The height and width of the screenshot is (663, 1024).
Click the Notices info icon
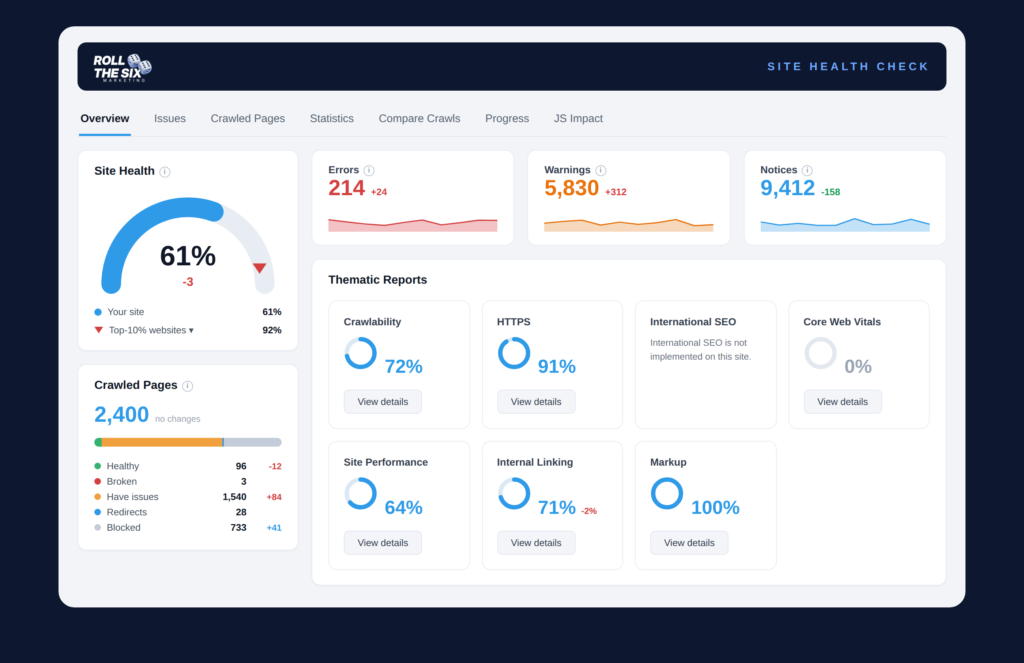coord(807,170)
